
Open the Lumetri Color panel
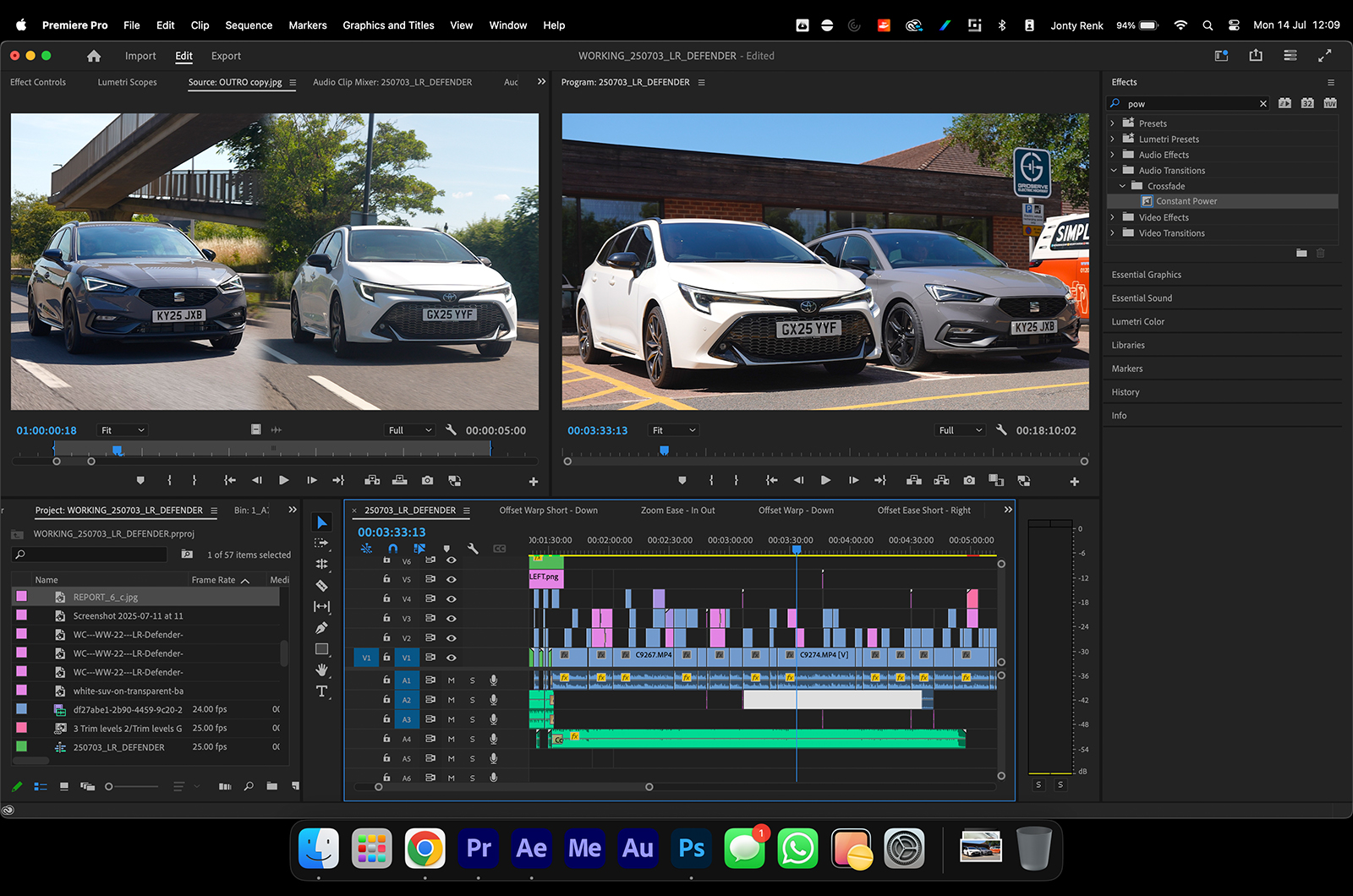(1137, 322)
